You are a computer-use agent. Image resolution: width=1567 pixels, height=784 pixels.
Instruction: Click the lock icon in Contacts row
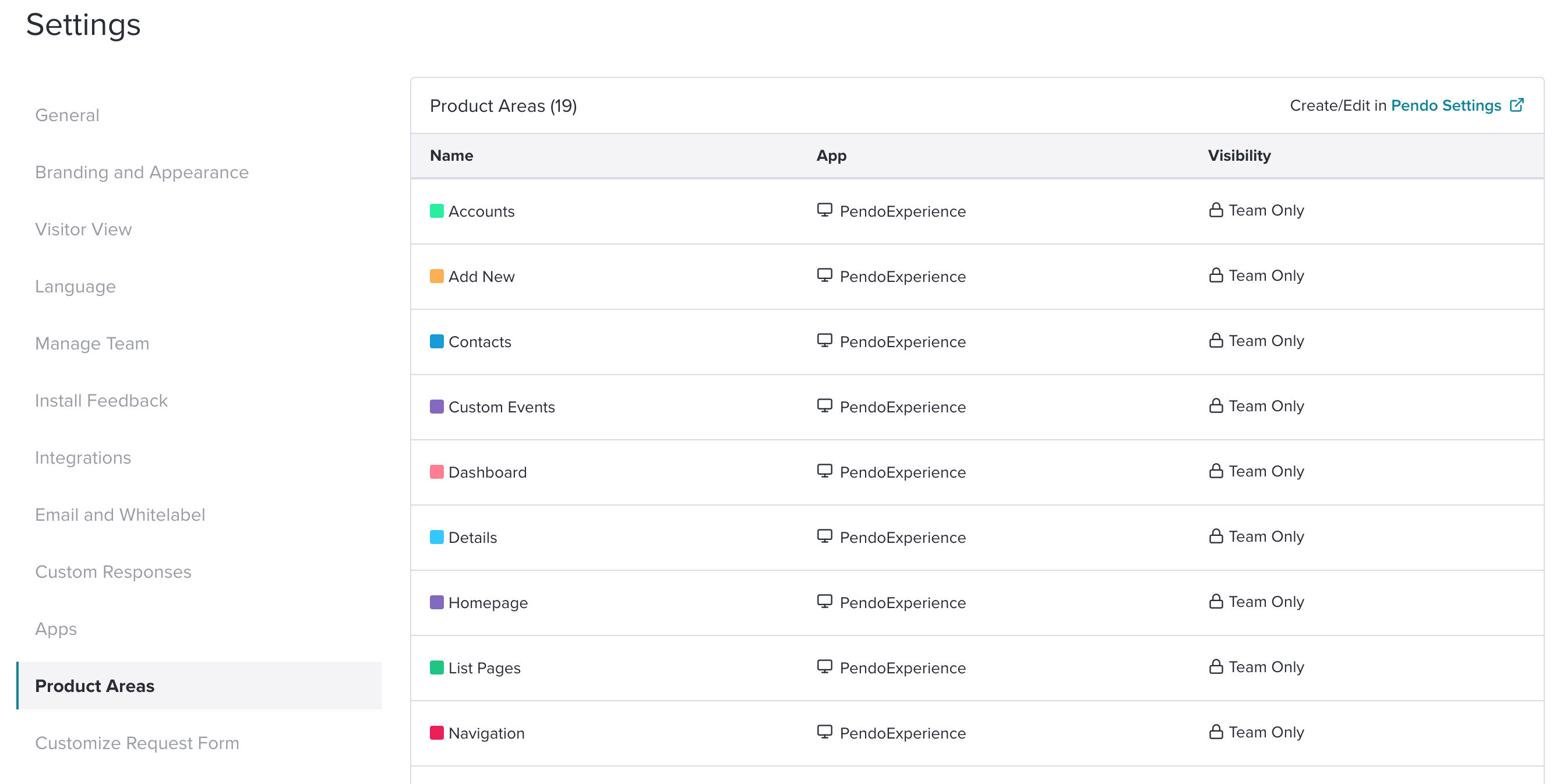point(1215,340)
